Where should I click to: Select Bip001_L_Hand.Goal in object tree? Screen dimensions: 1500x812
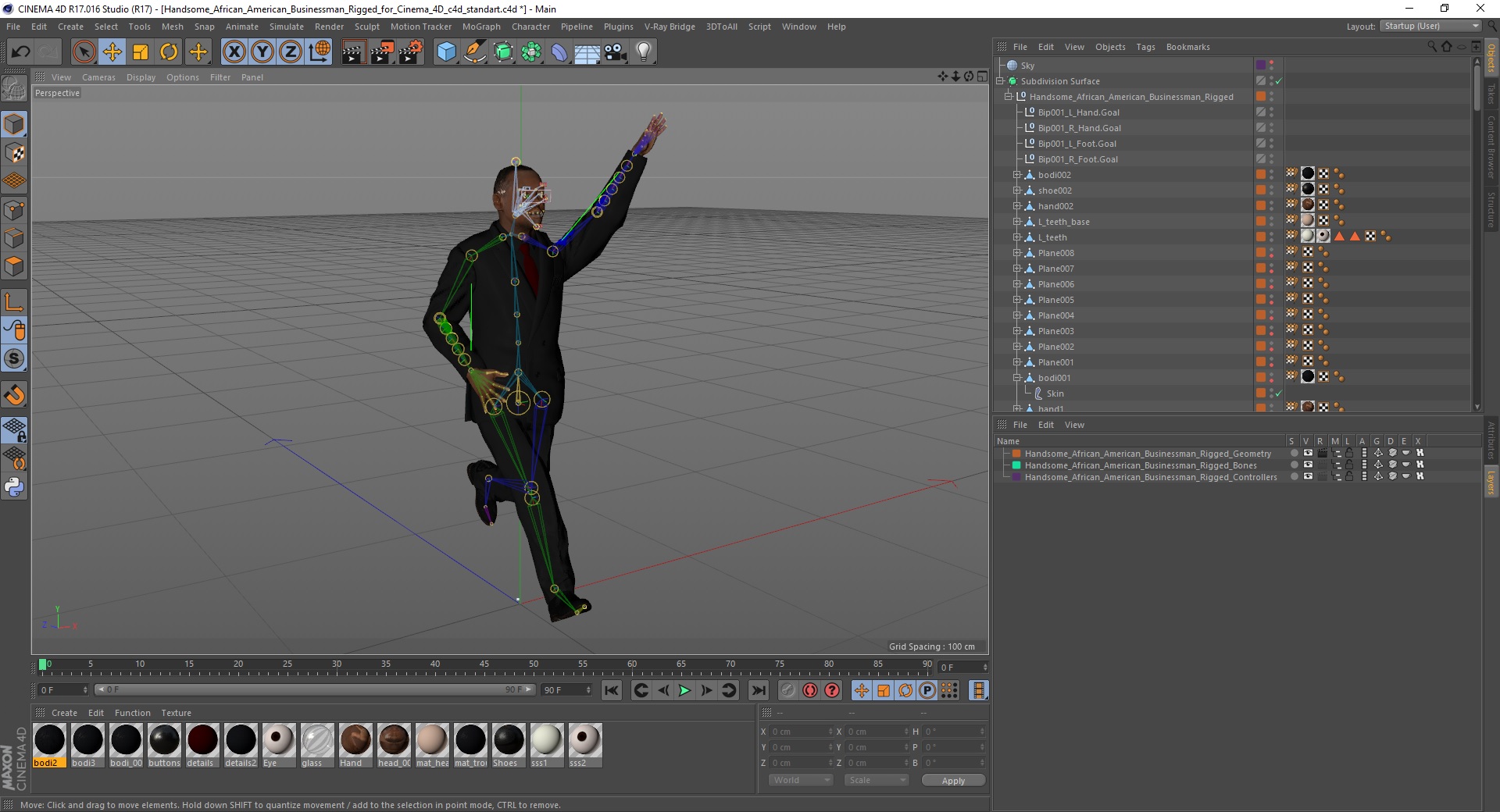1078,112
